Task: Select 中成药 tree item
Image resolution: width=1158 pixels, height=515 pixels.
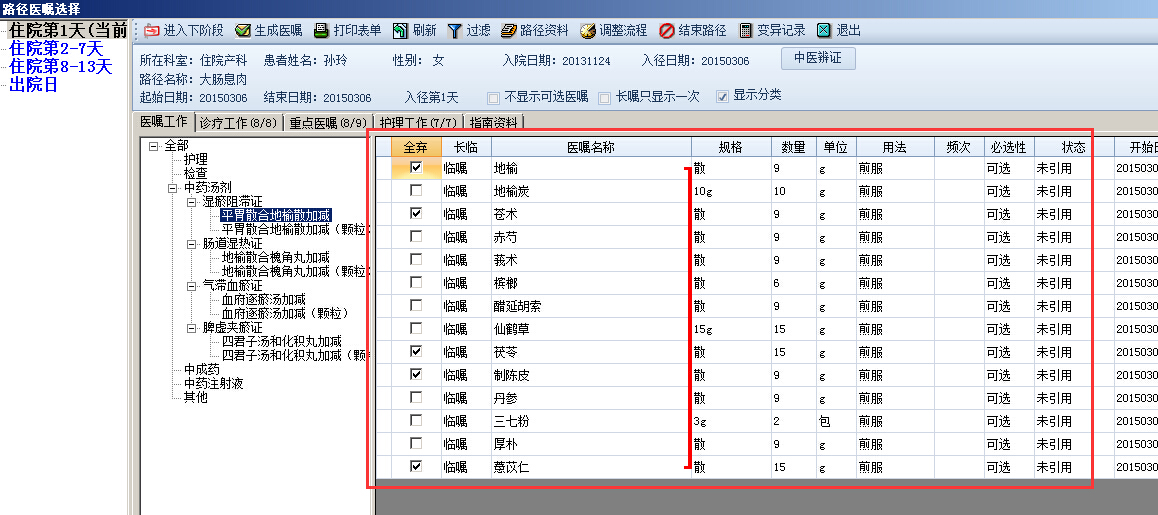Action: click(202, 369)
